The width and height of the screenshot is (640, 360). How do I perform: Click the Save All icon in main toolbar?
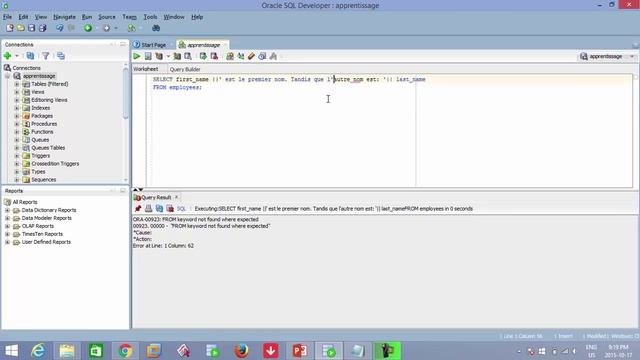pos(42,28)
